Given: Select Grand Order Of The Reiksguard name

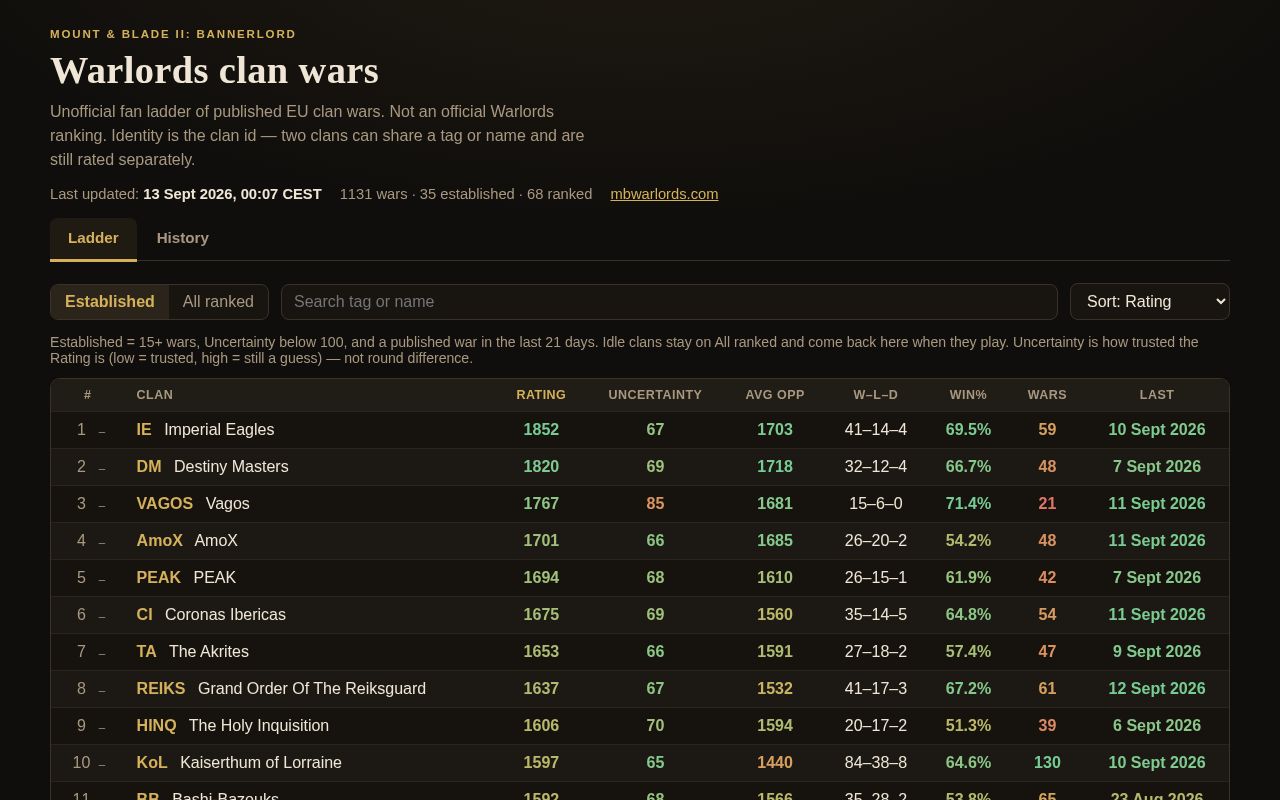Looking at the screenshot, I should pos(312,689).
